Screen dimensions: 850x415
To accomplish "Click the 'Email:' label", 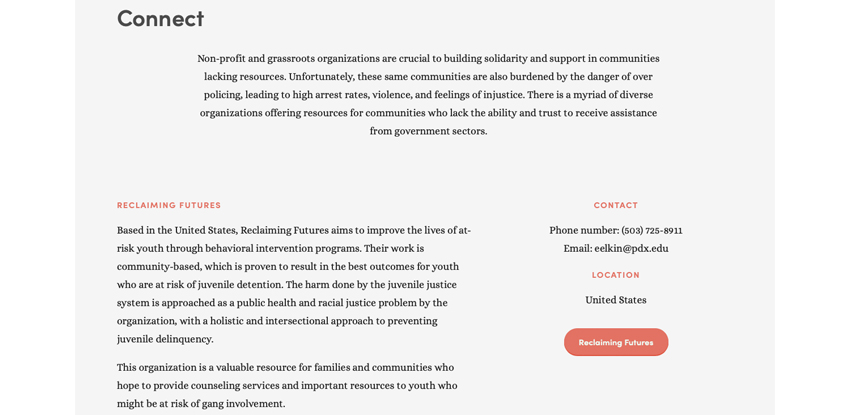I will tap(578, 249).
